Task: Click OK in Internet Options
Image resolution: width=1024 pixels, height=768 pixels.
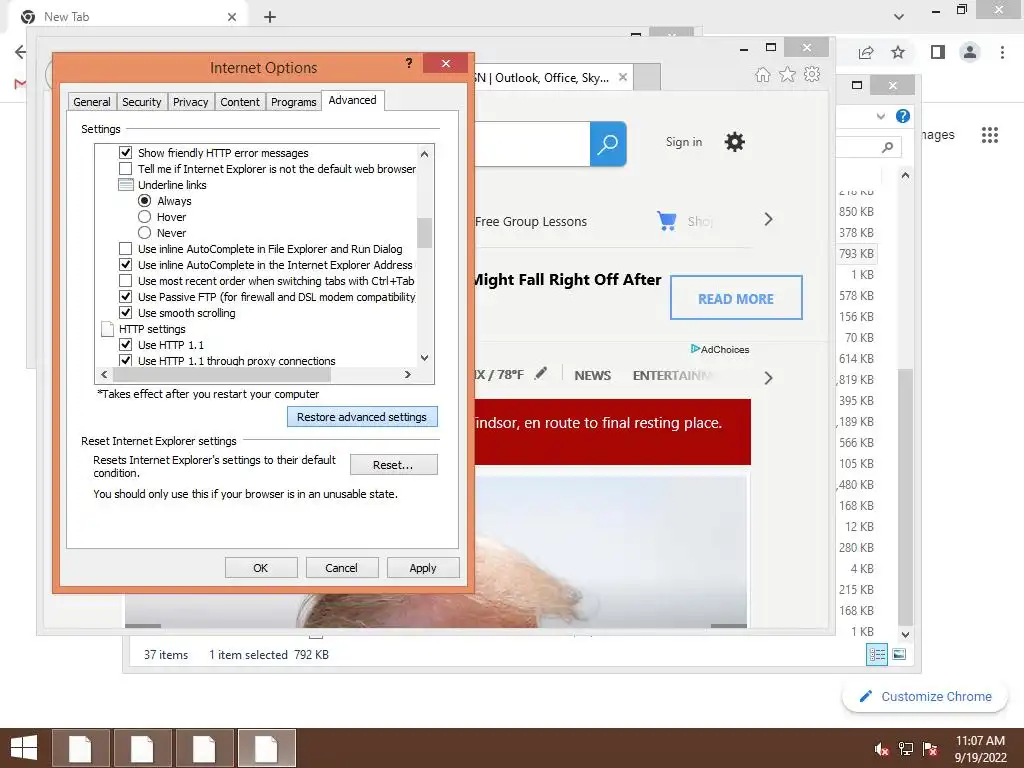Action: point(261,568)
